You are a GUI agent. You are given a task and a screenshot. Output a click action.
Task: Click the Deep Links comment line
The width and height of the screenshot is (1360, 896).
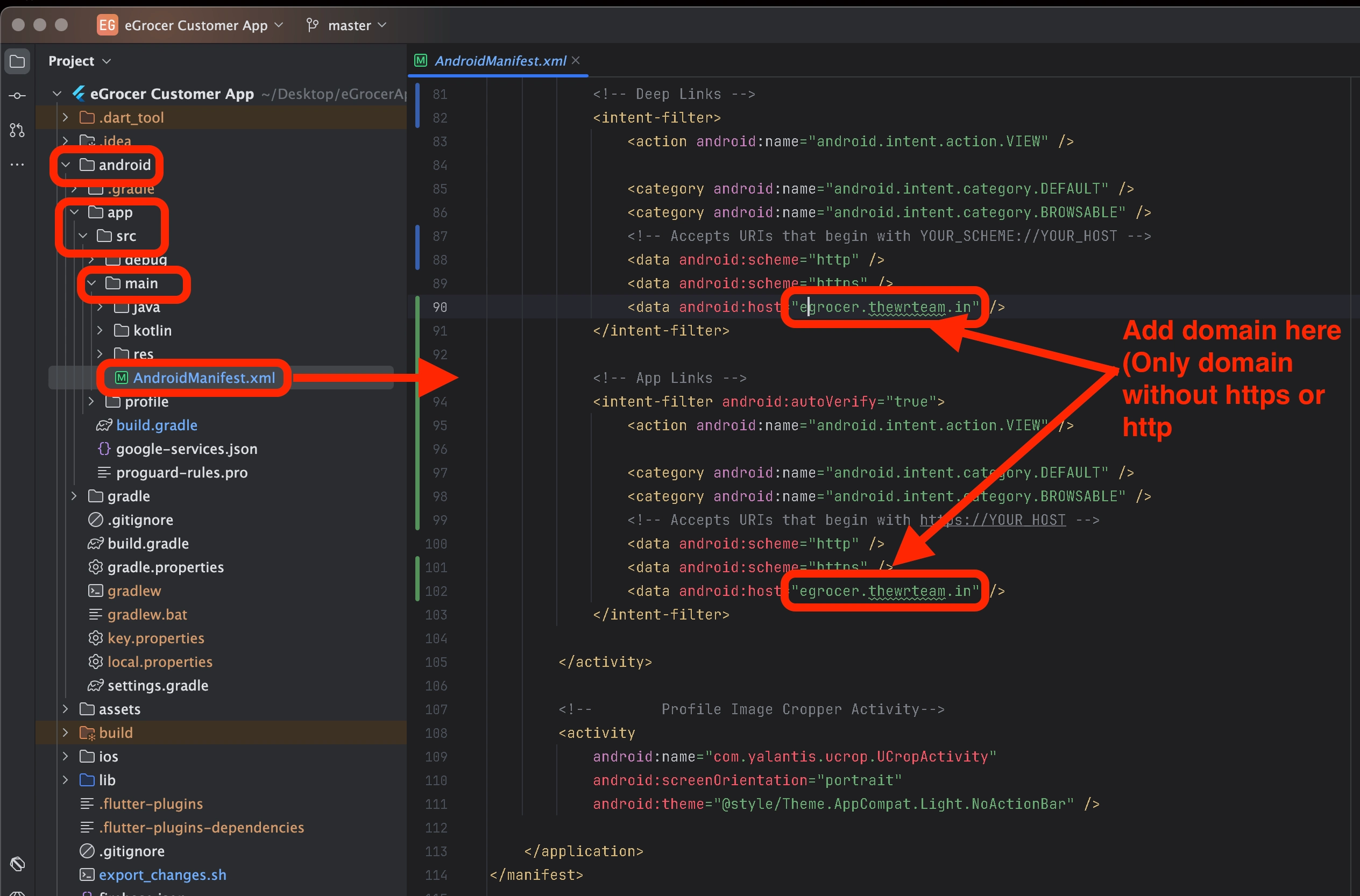click(x=674, y=94)
